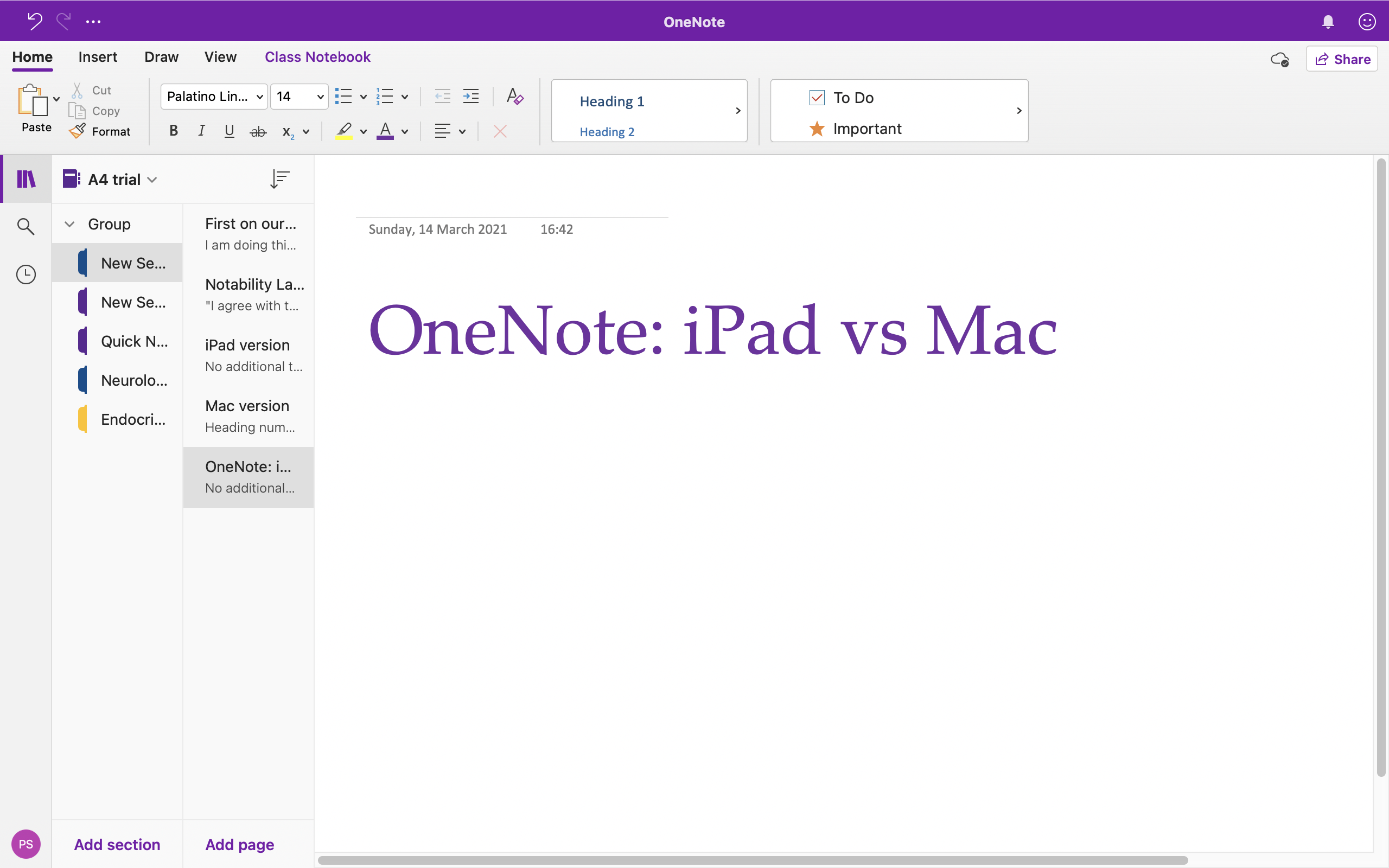Viewport: 1389px width, 868px height.
Task: Switch to the Class Notebook tab
Action: point(317,57)
